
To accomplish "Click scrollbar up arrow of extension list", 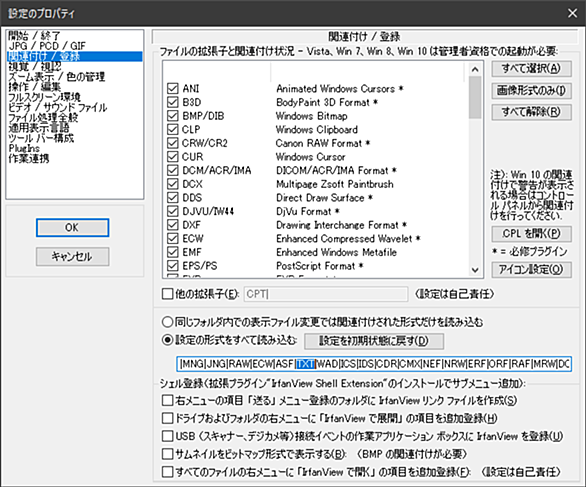I will pos(475,69).
